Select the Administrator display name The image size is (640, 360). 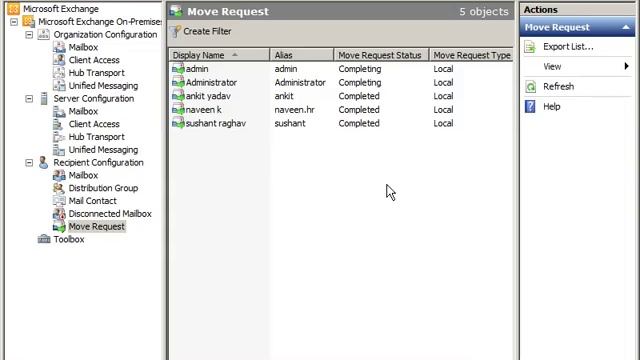point(211,82)
